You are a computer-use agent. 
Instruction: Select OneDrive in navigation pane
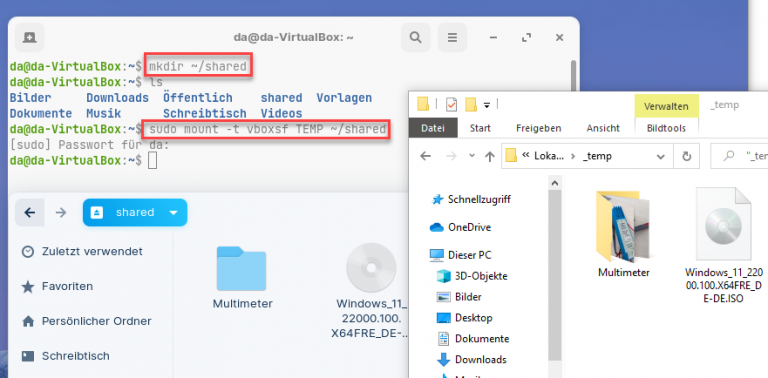click(x=460, y=227)
